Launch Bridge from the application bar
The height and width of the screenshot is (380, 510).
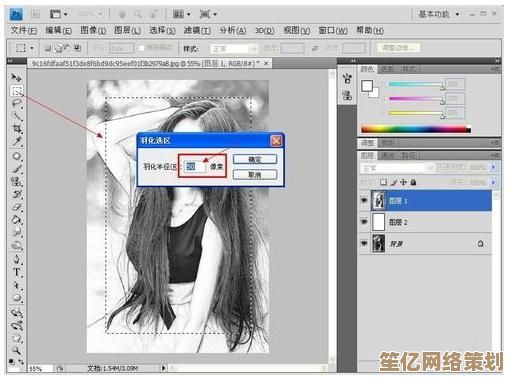coord(36,14)
